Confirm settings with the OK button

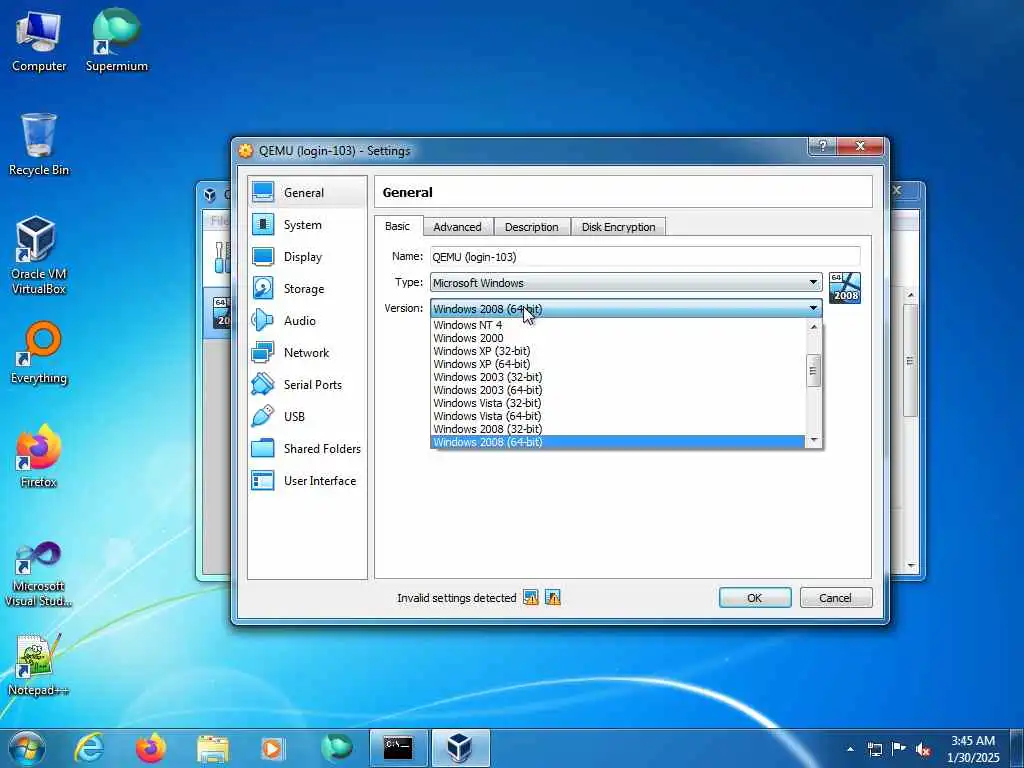coord(754,598)
